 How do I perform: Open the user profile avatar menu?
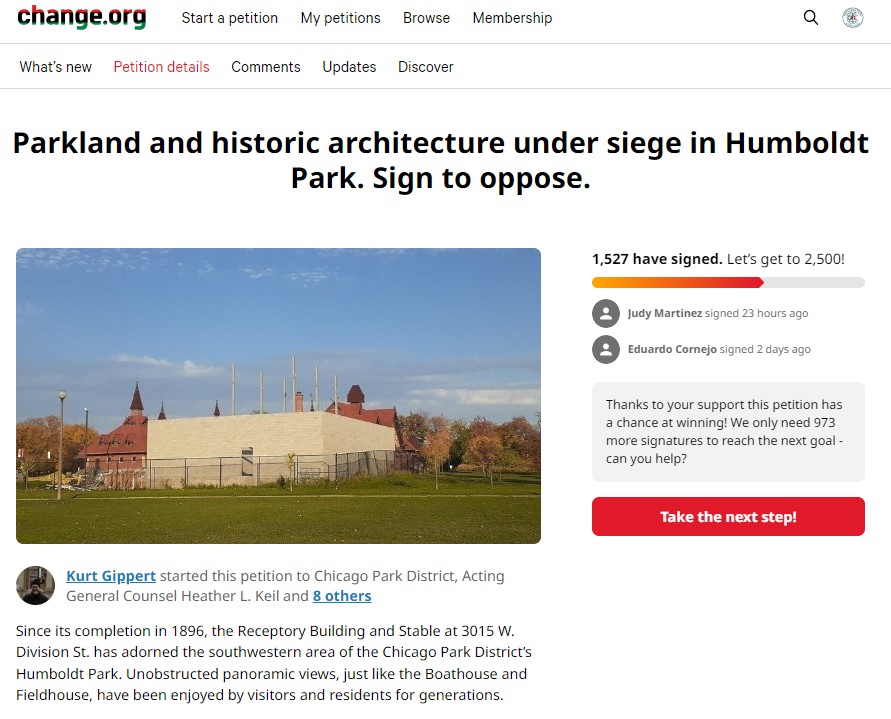[x=853, y=18]
